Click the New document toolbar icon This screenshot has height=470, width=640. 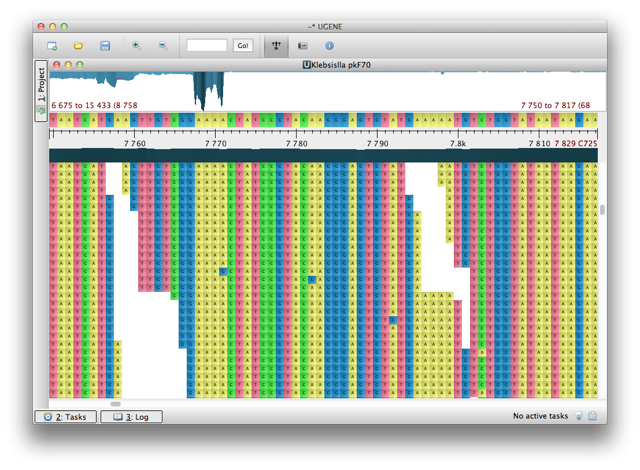tap(52, 46)
